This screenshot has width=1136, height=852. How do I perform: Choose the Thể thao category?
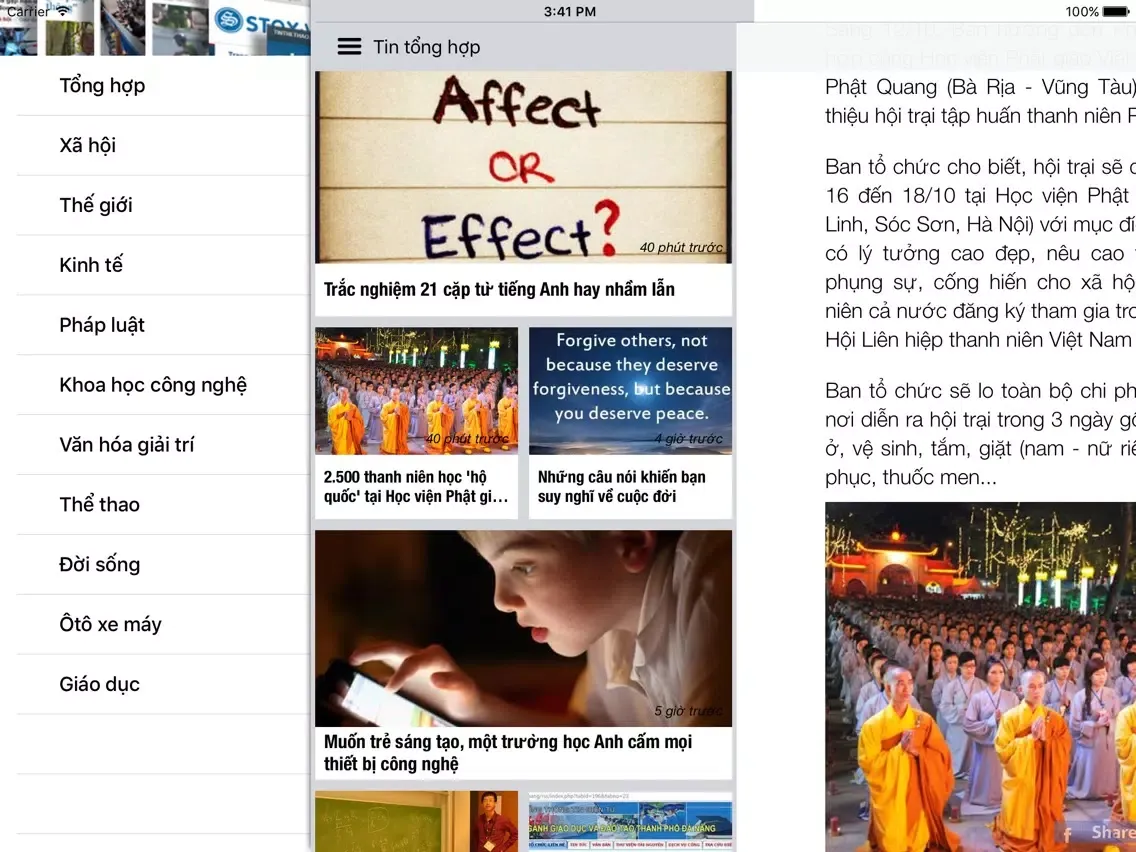tap(162, 505)
